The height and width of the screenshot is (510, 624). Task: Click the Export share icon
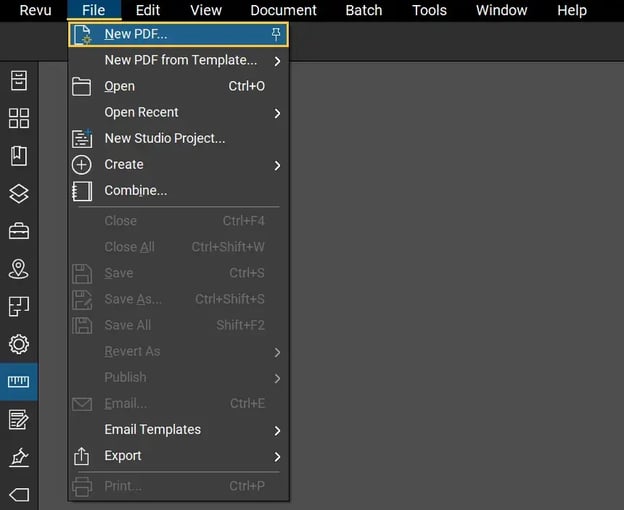coord(82,456)
